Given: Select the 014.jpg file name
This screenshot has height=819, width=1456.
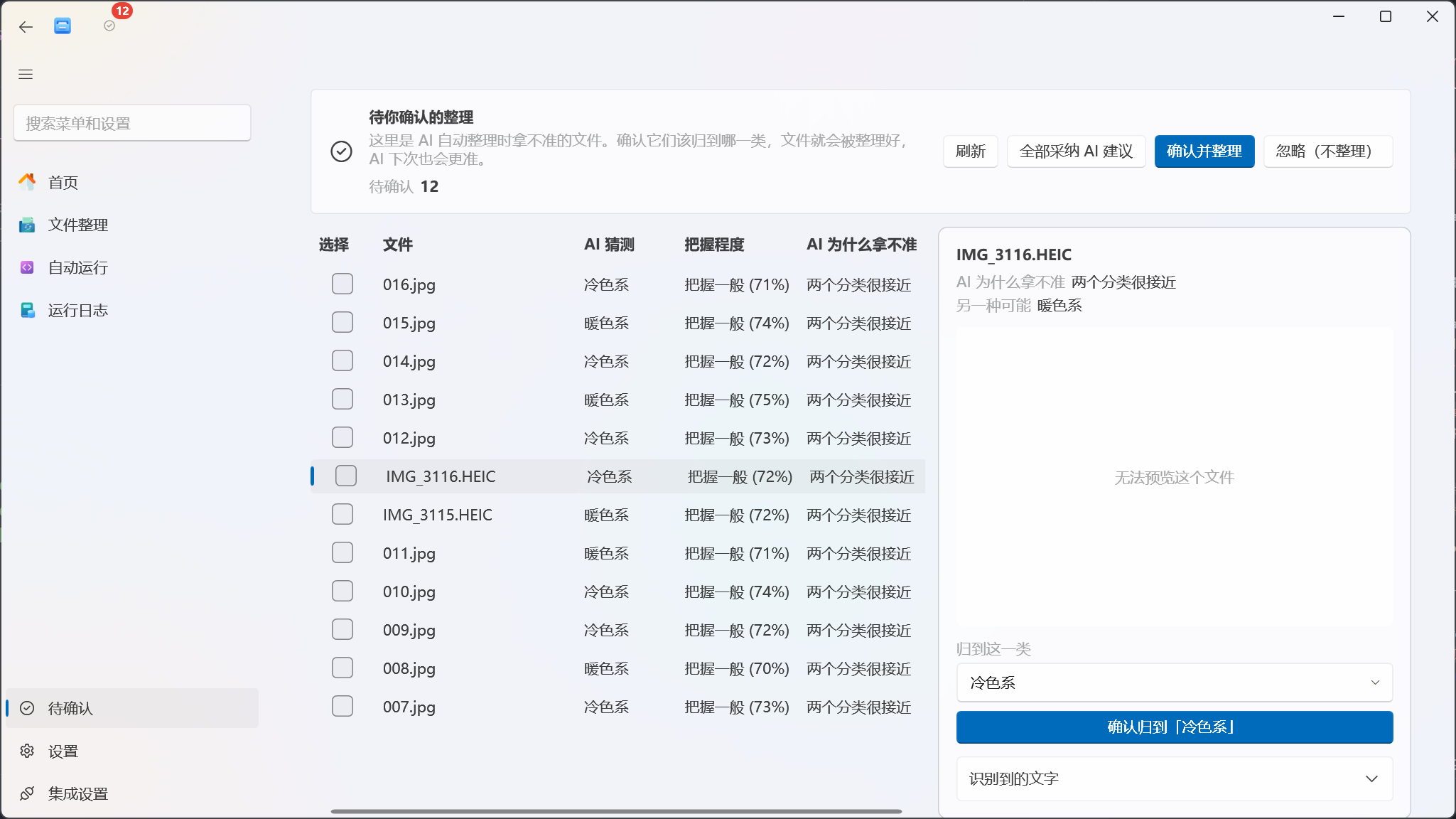Looking at the screenshot, I should pyautogui.click(x=409, y=361).
